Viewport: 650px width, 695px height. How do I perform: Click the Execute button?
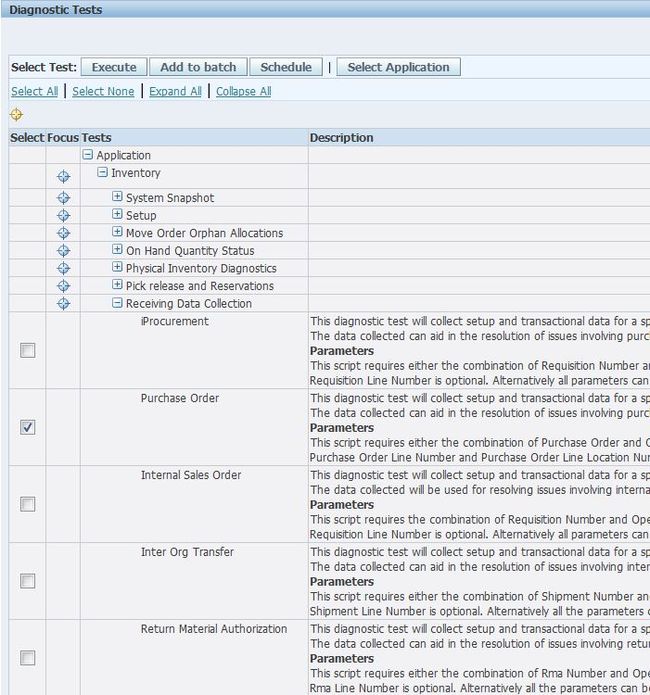[x=114, y=67]
